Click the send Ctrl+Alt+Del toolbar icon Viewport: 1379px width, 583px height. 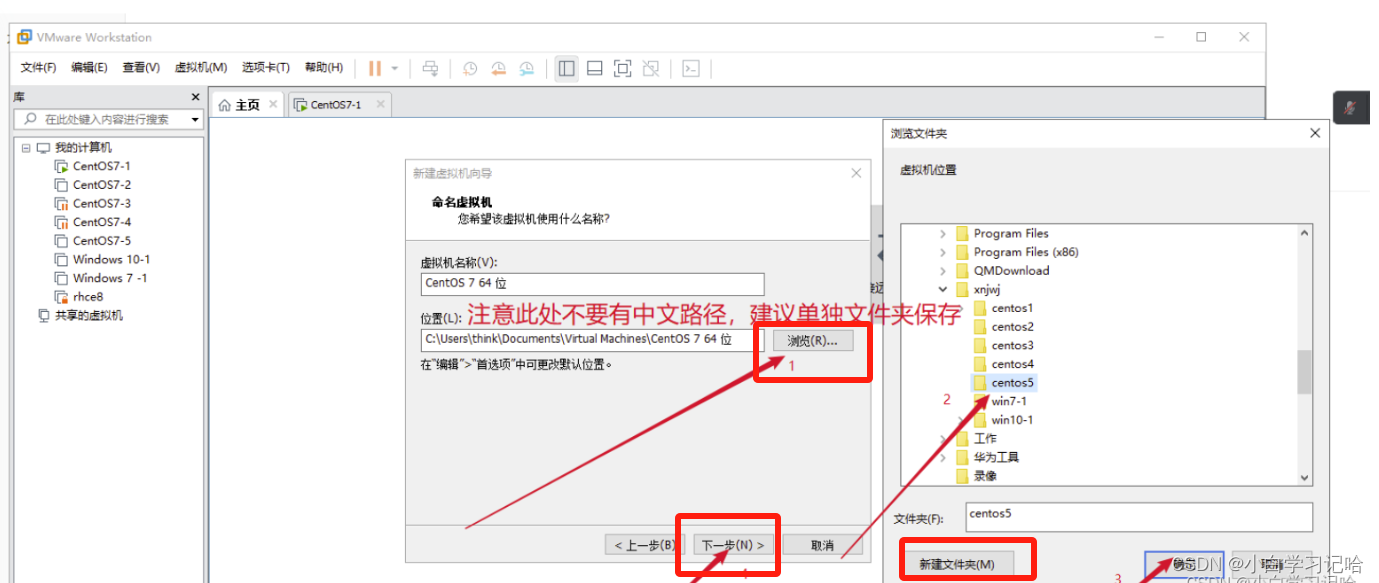click(x=430, y=68)
